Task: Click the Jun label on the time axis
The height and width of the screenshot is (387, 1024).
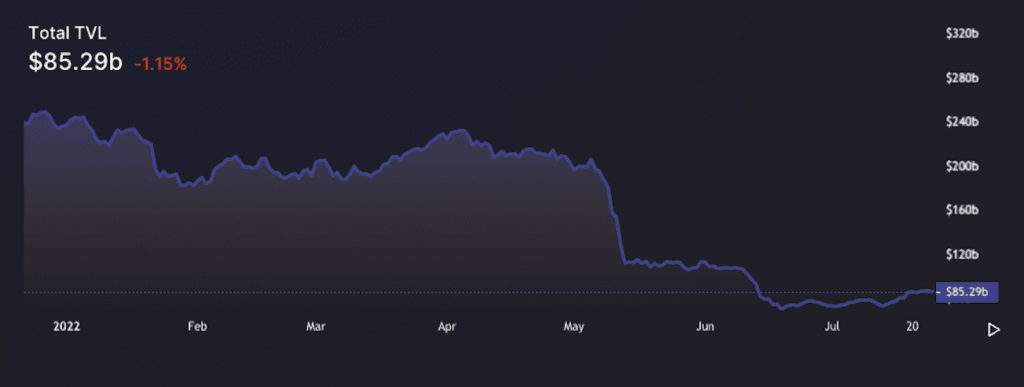Action: (705, 326)
